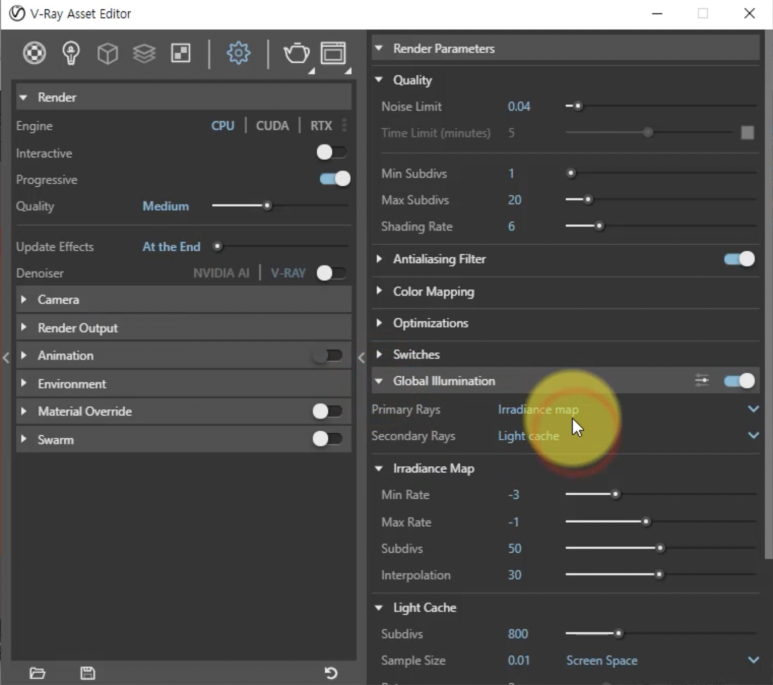Open engine options three-dot menu
The width and height of the screenshot is (773, 685).
[344, 125]
